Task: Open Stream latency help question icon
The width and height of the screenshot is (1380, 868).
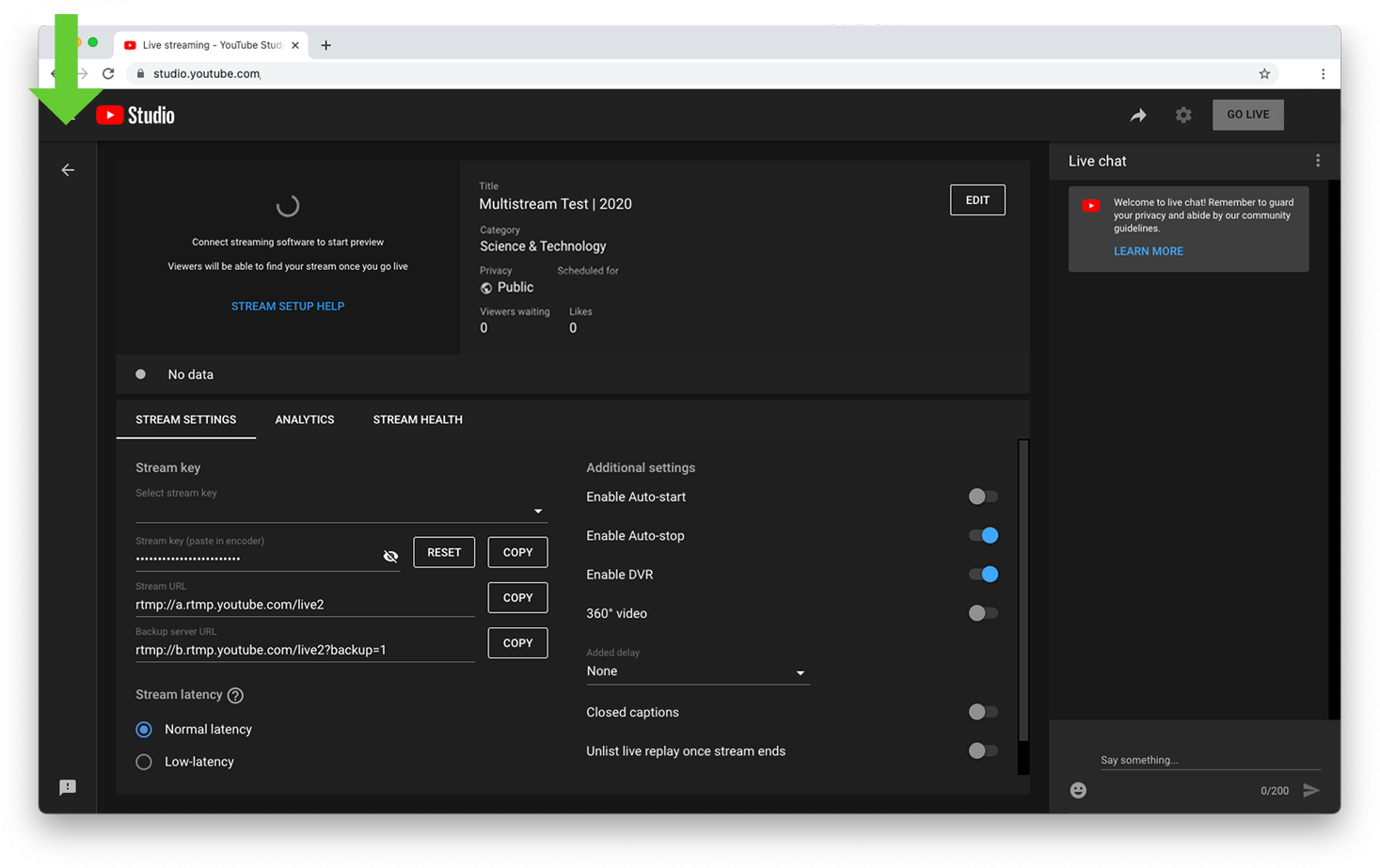Action: (236, 696)
